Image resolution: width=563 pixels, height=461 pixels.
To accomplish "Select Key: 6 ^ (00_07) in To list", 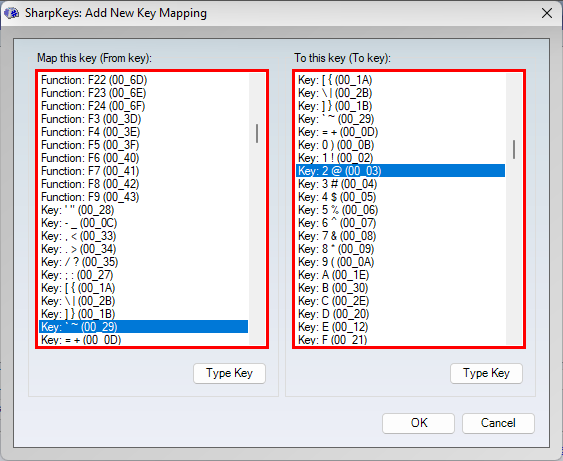I will [400, 223].
